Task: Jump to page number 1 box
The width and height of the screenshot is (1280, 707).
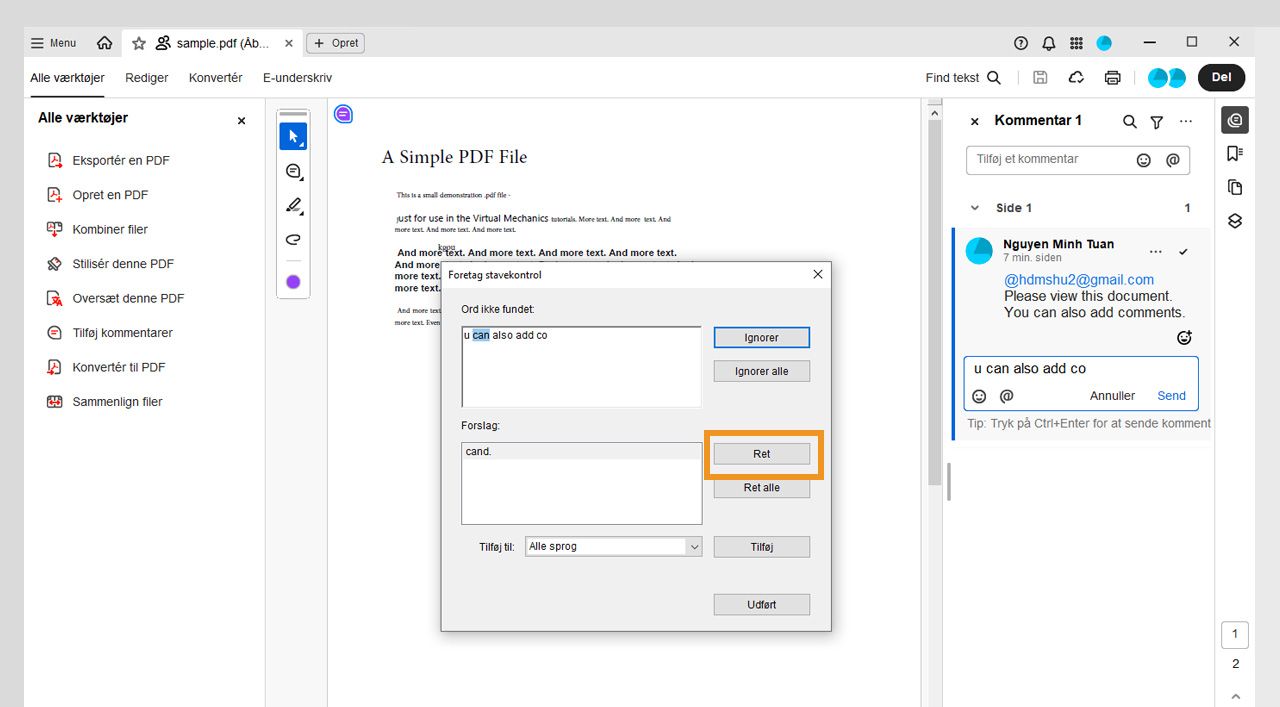Action: pyautogui.click(x=1235, y=634)
